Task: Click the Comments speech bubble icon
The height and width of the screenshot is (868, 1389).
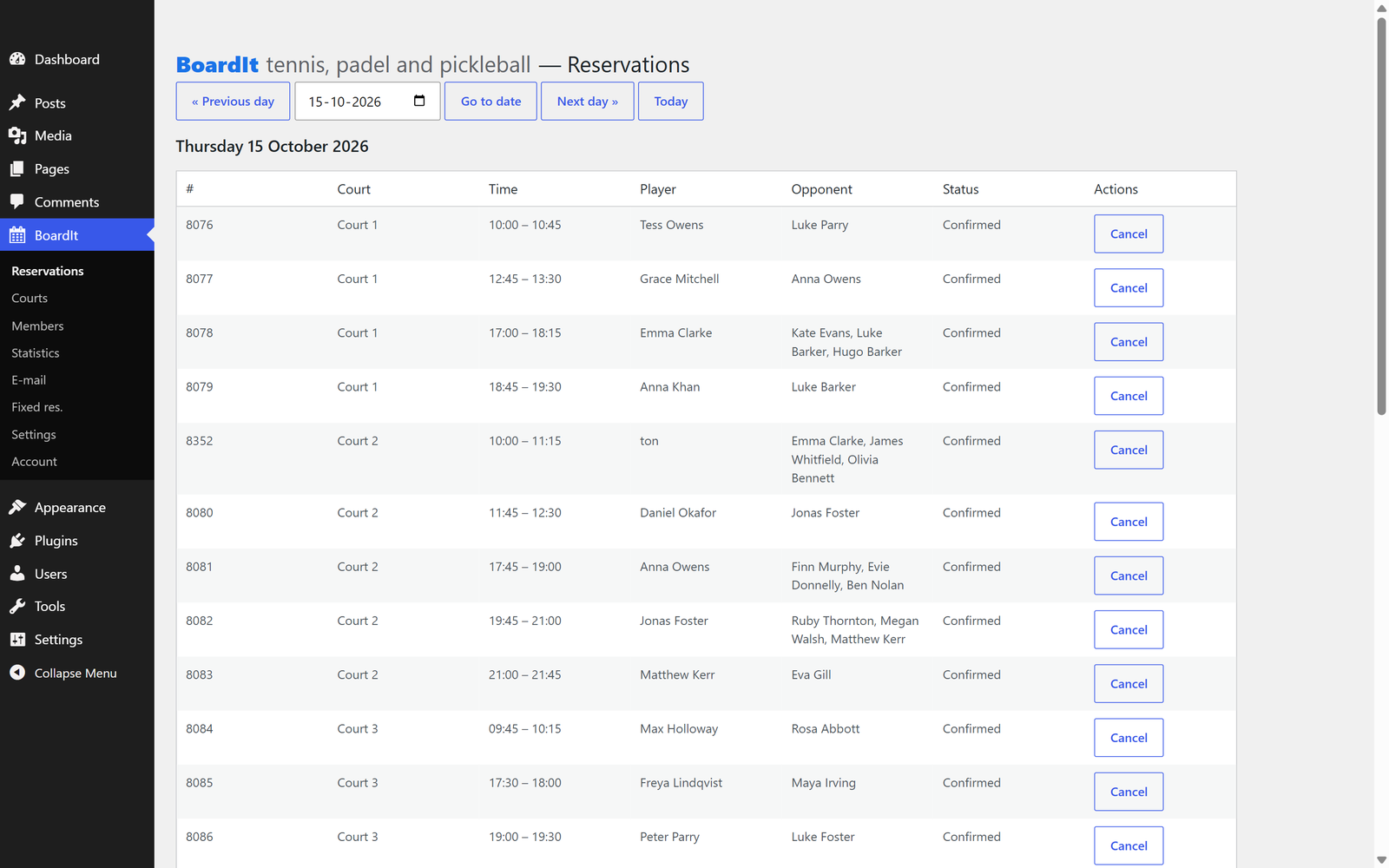Action: click(17, 201)
